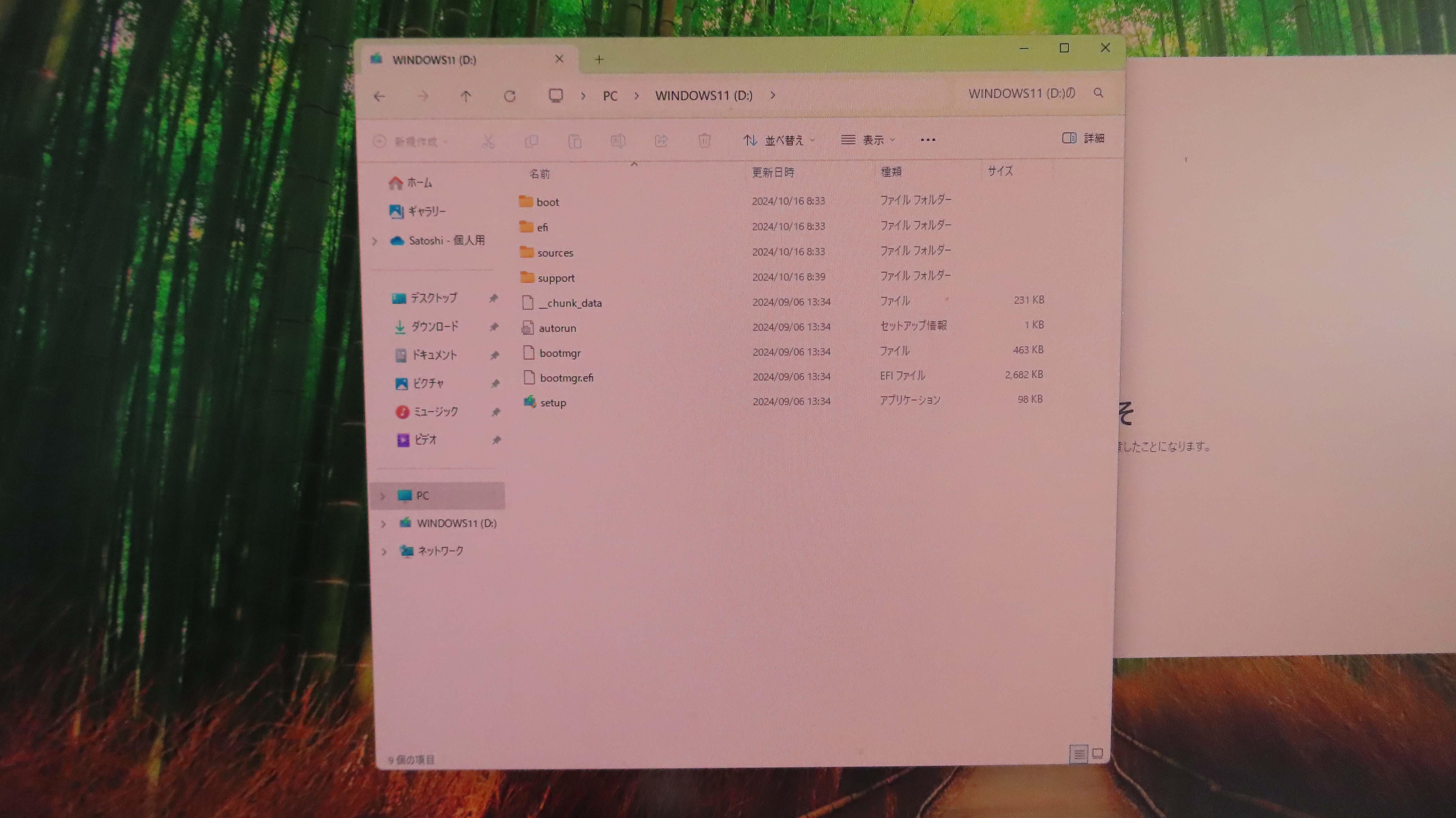1456x818 pixels.
Task: Open ピクチャ in quick access
Action: tap(419, 383)
